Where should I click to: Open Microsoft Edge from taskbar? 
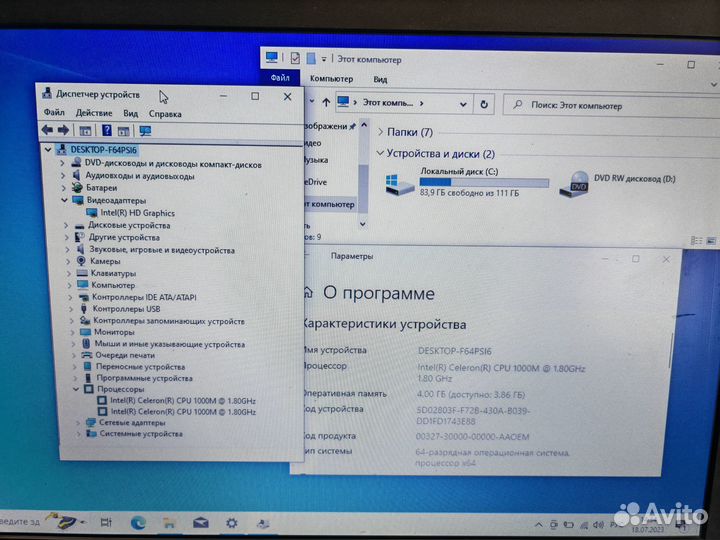138,522
